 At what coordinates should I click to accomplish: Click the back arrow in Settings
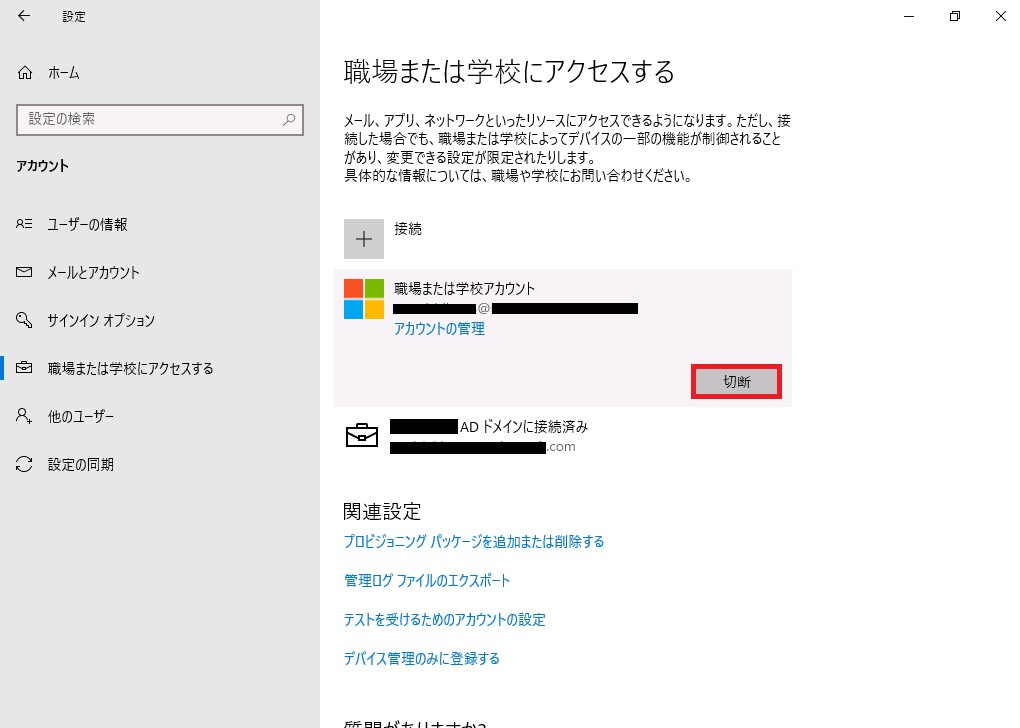24,16
